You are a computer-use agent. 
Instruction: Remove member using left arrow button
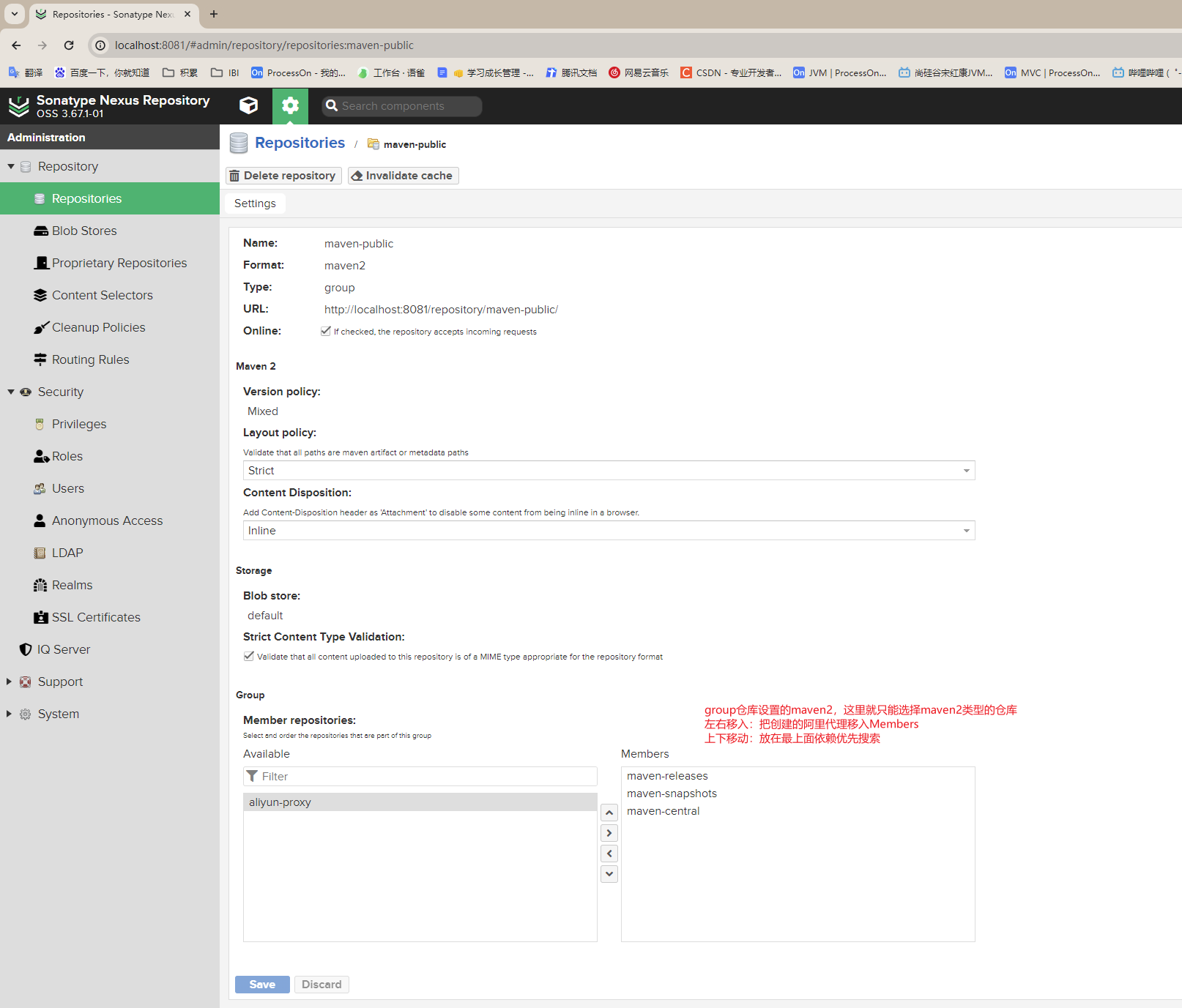(609, 854)
